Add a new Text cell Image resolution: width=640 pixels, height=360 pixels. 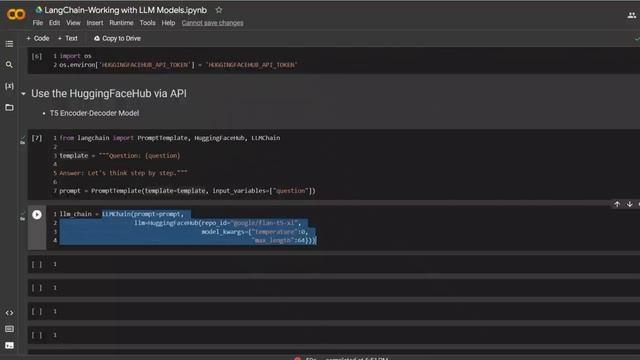point(67,38)
